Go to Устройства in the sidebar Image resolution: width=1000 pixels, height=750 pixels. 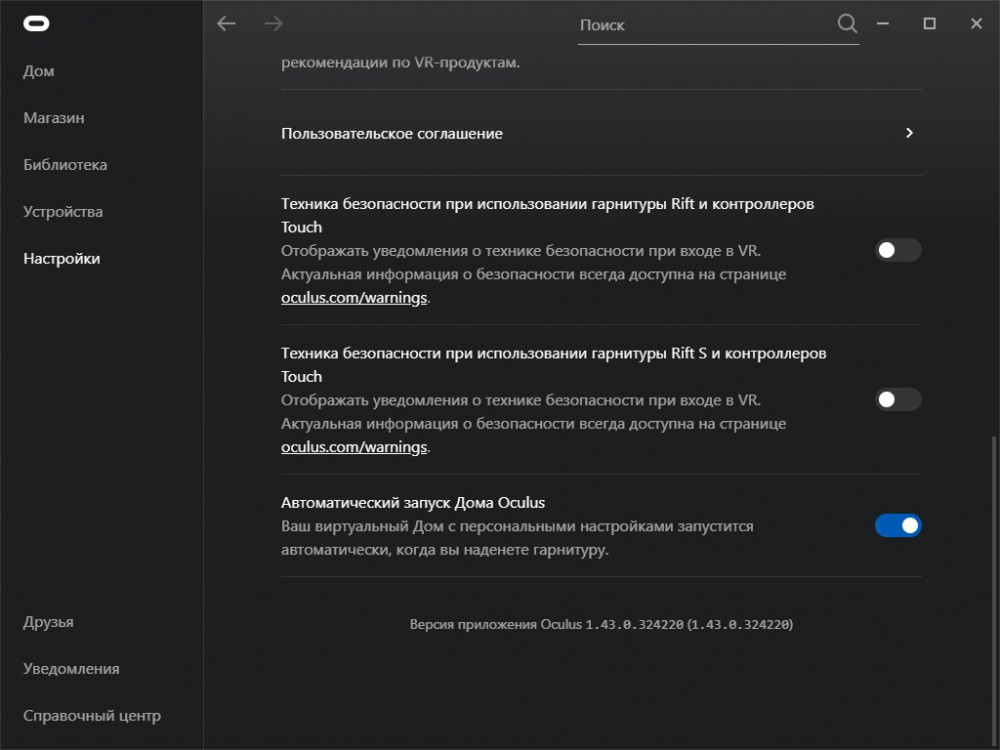[x=63, y=212]
